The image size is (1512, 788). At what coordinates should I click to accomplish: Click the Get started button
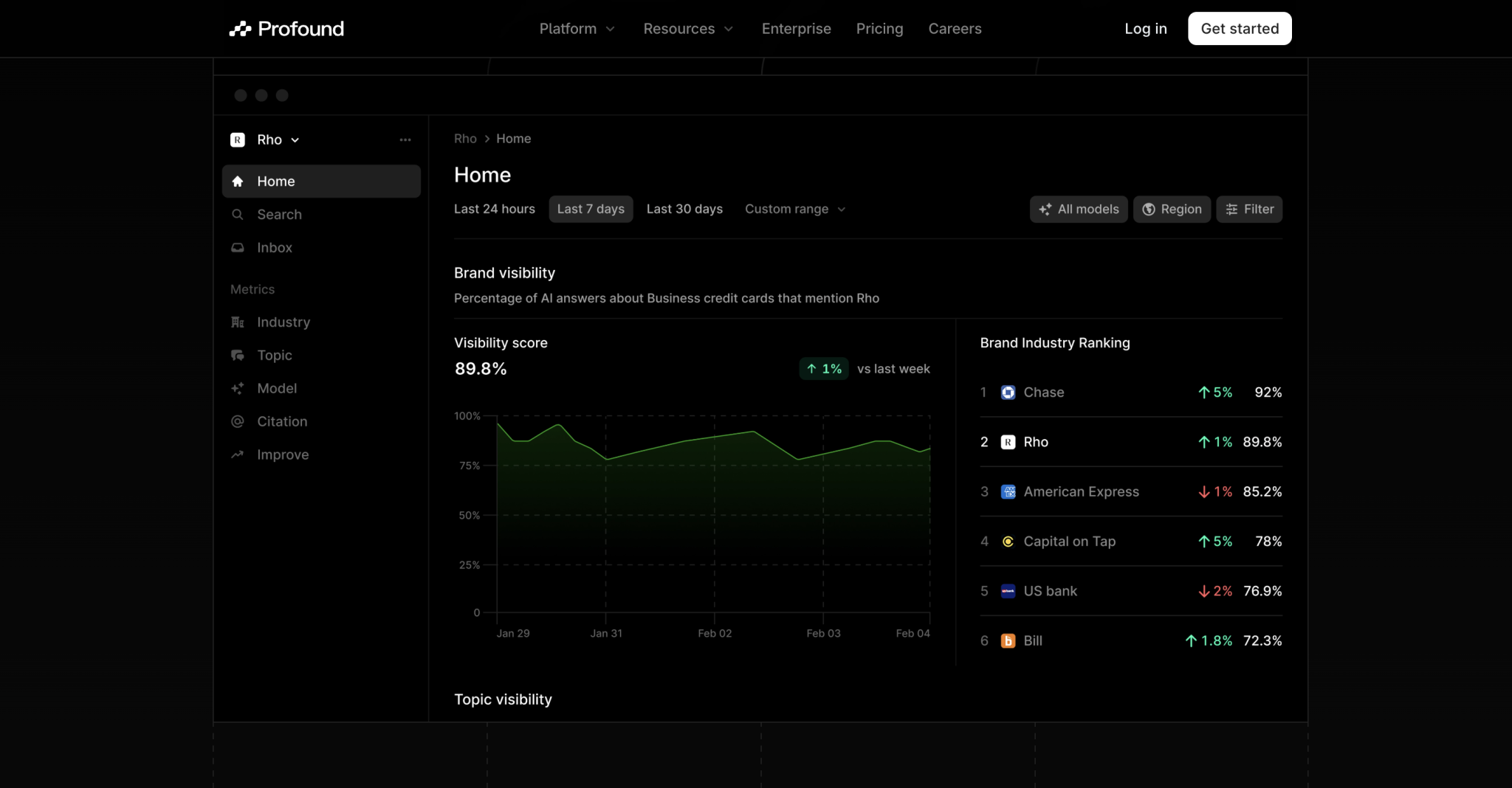point(1240,29)
